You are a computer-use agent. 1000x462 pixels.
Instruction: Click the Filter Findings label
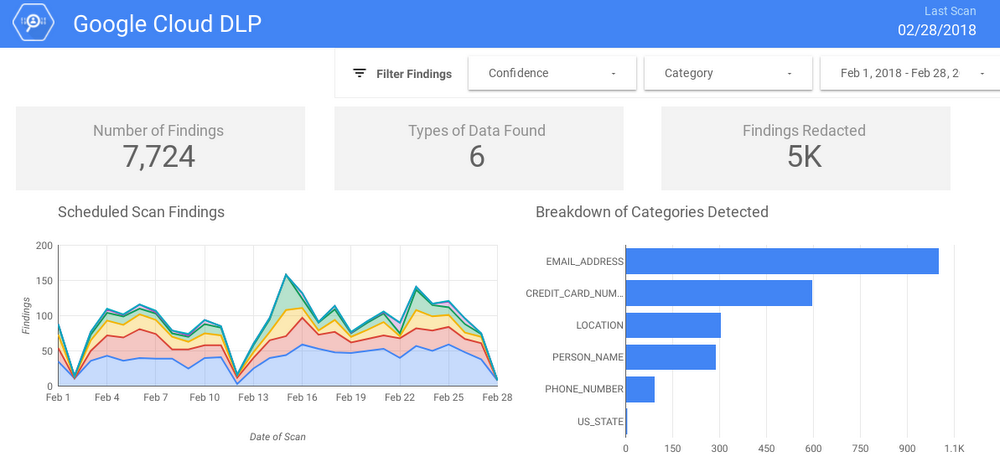[x=414, y=74]
